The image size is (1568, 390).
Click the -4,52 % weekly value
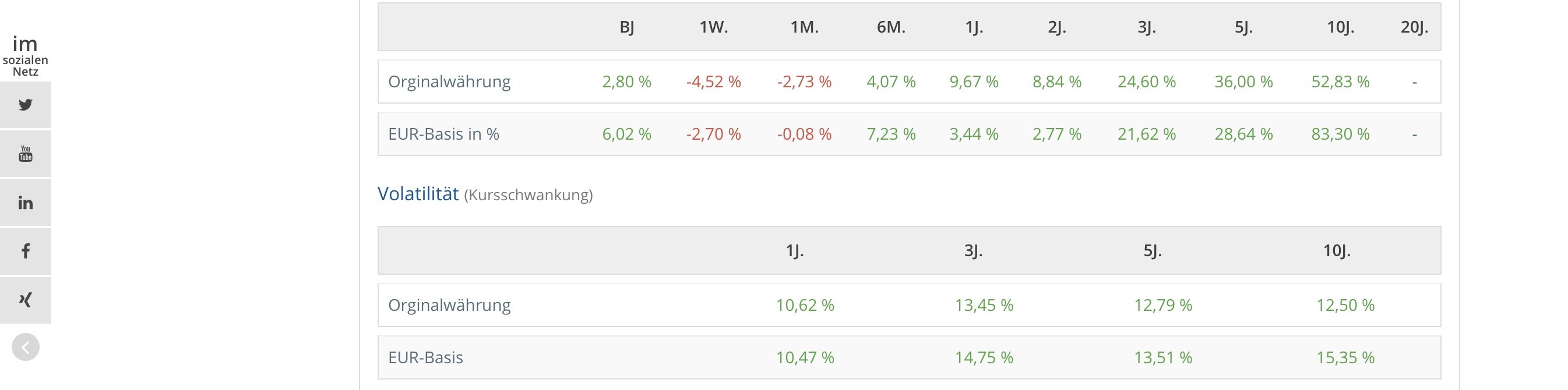coord(713,81)
